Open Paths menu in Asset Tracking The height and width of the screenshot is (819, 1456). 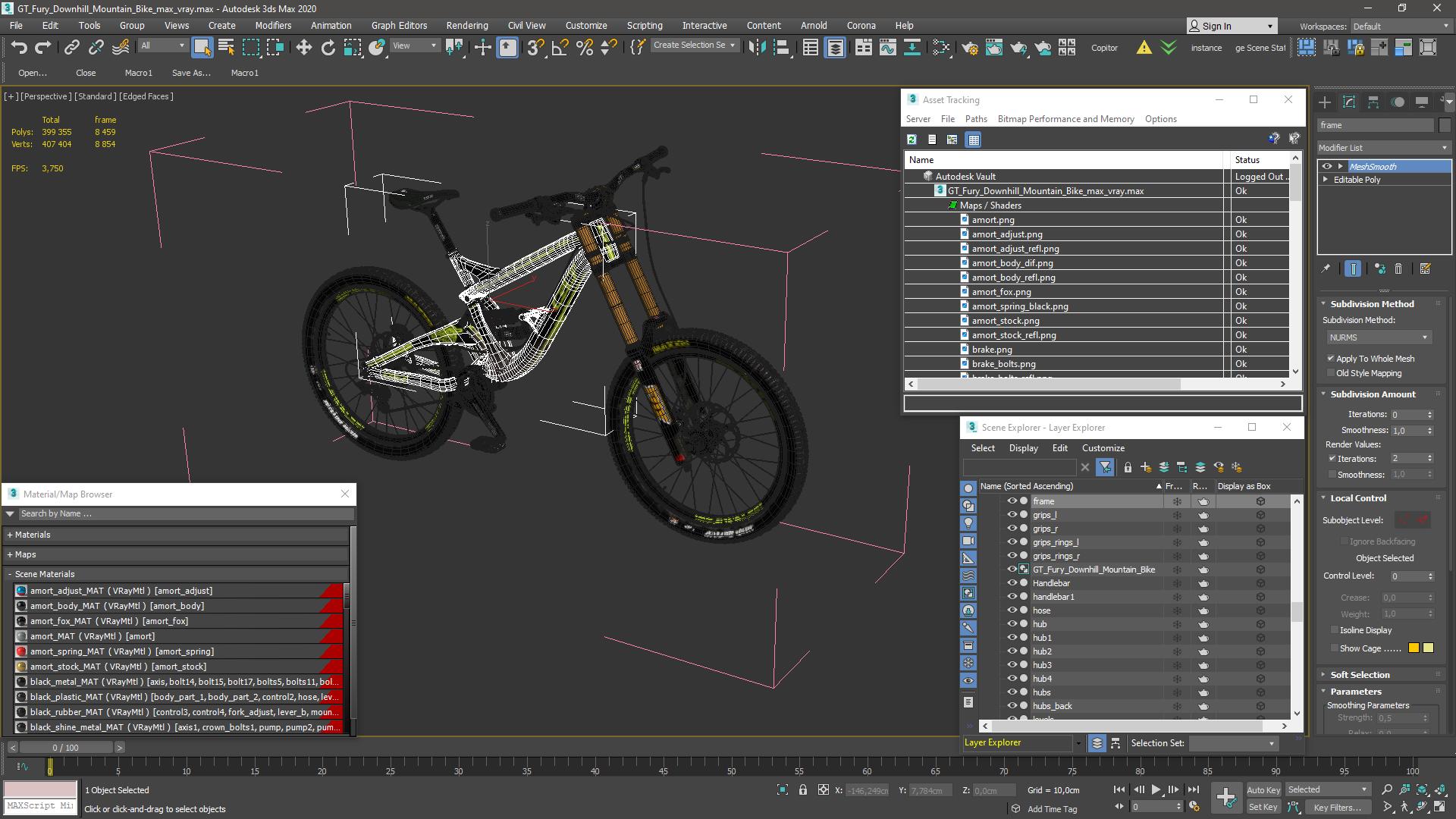(x=976, y=119)
